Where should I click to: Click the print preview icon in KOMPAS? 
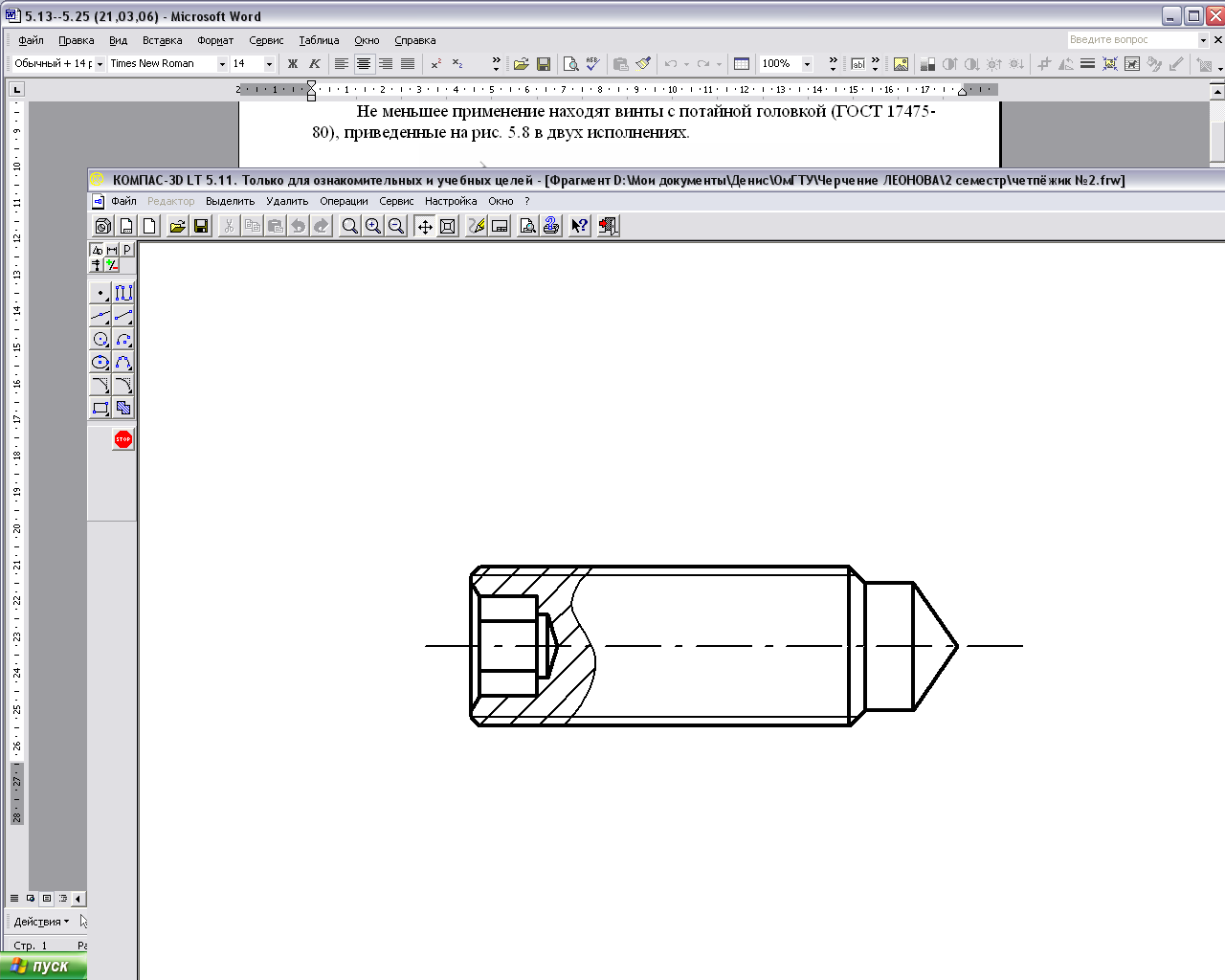pos(527,226)
